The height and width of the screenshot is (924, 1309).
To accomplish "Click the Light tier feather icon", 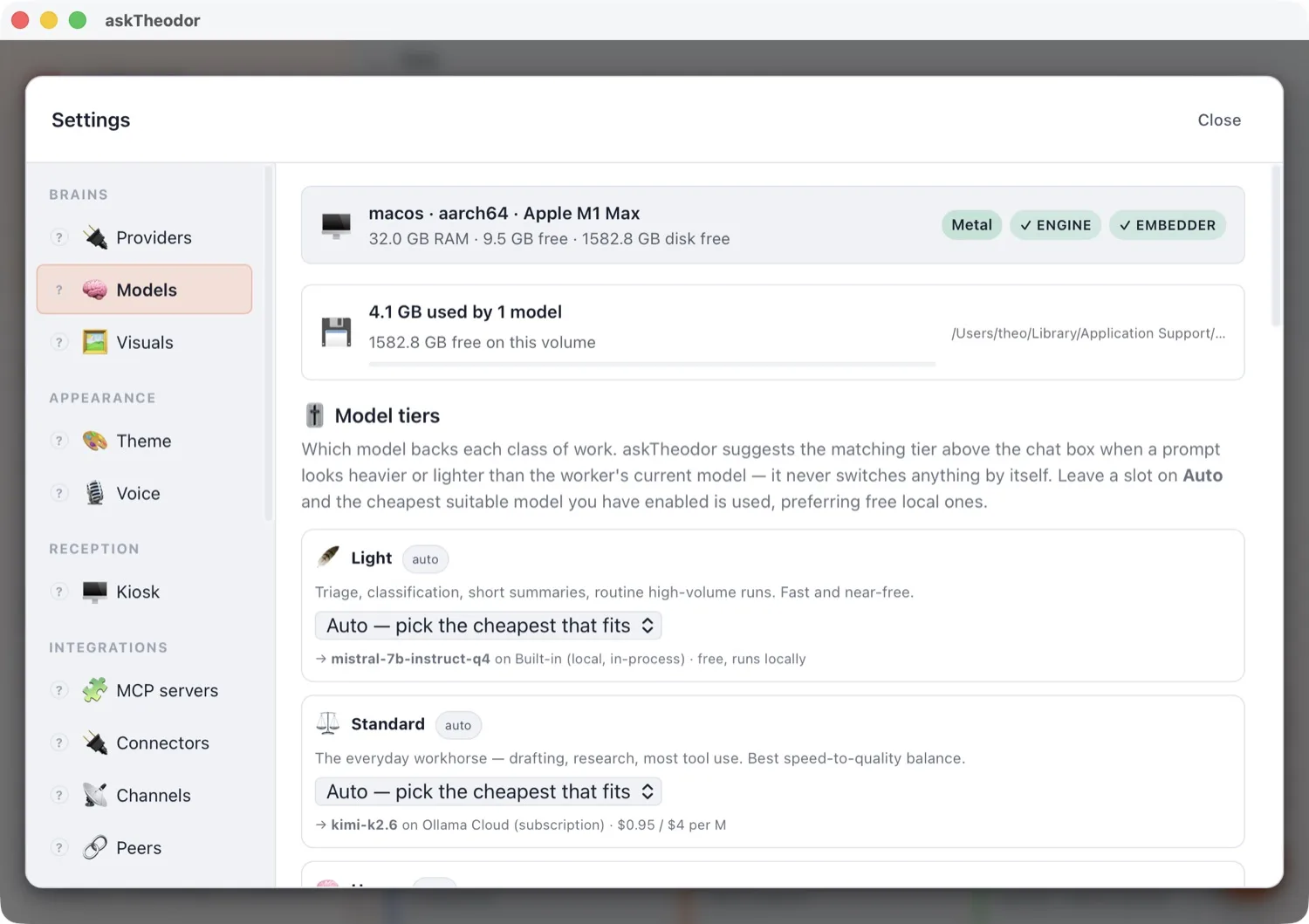I will 328,557.
